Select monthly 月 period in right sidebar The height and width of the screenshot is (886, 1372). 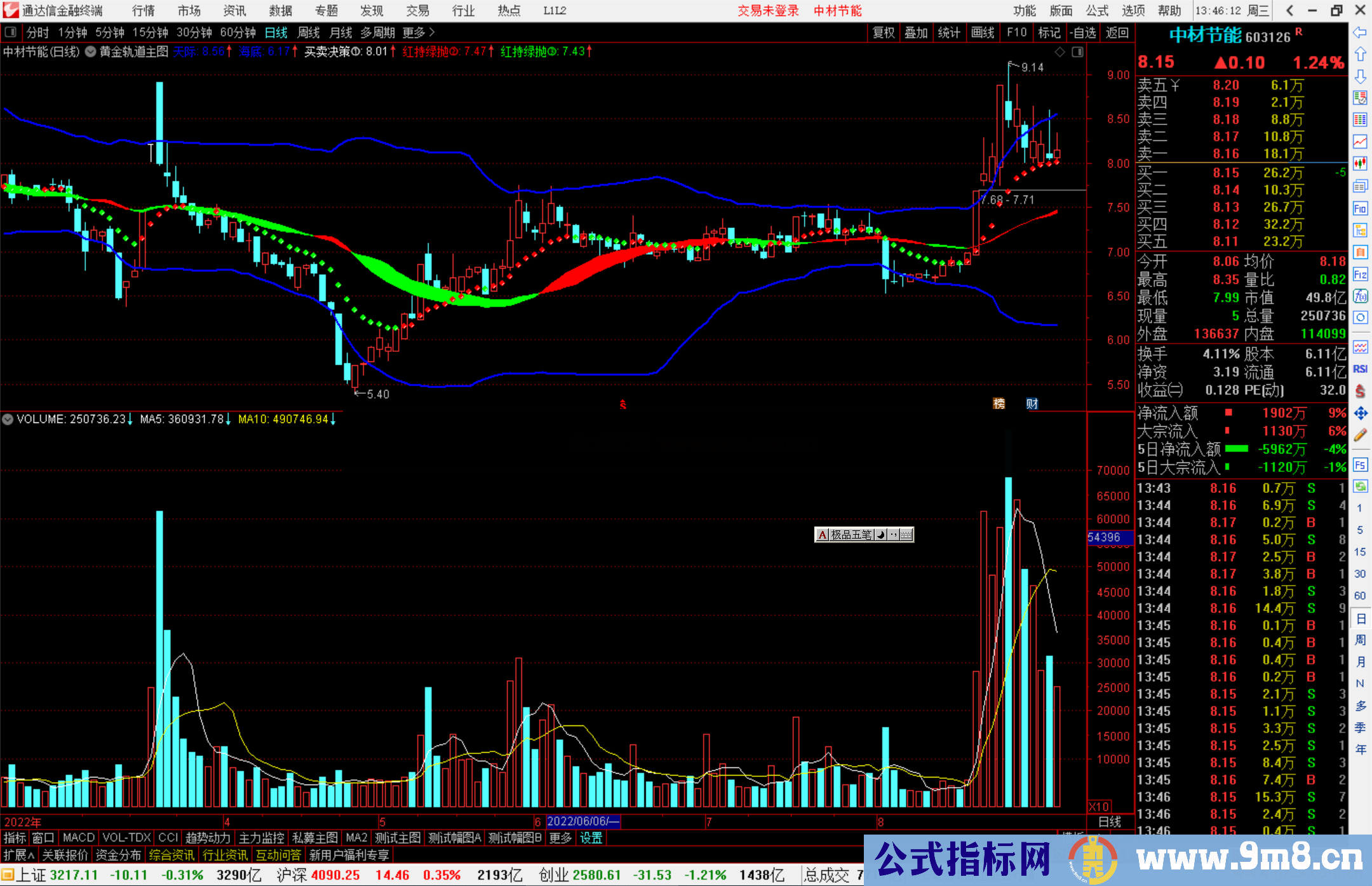click(1360, 662)
